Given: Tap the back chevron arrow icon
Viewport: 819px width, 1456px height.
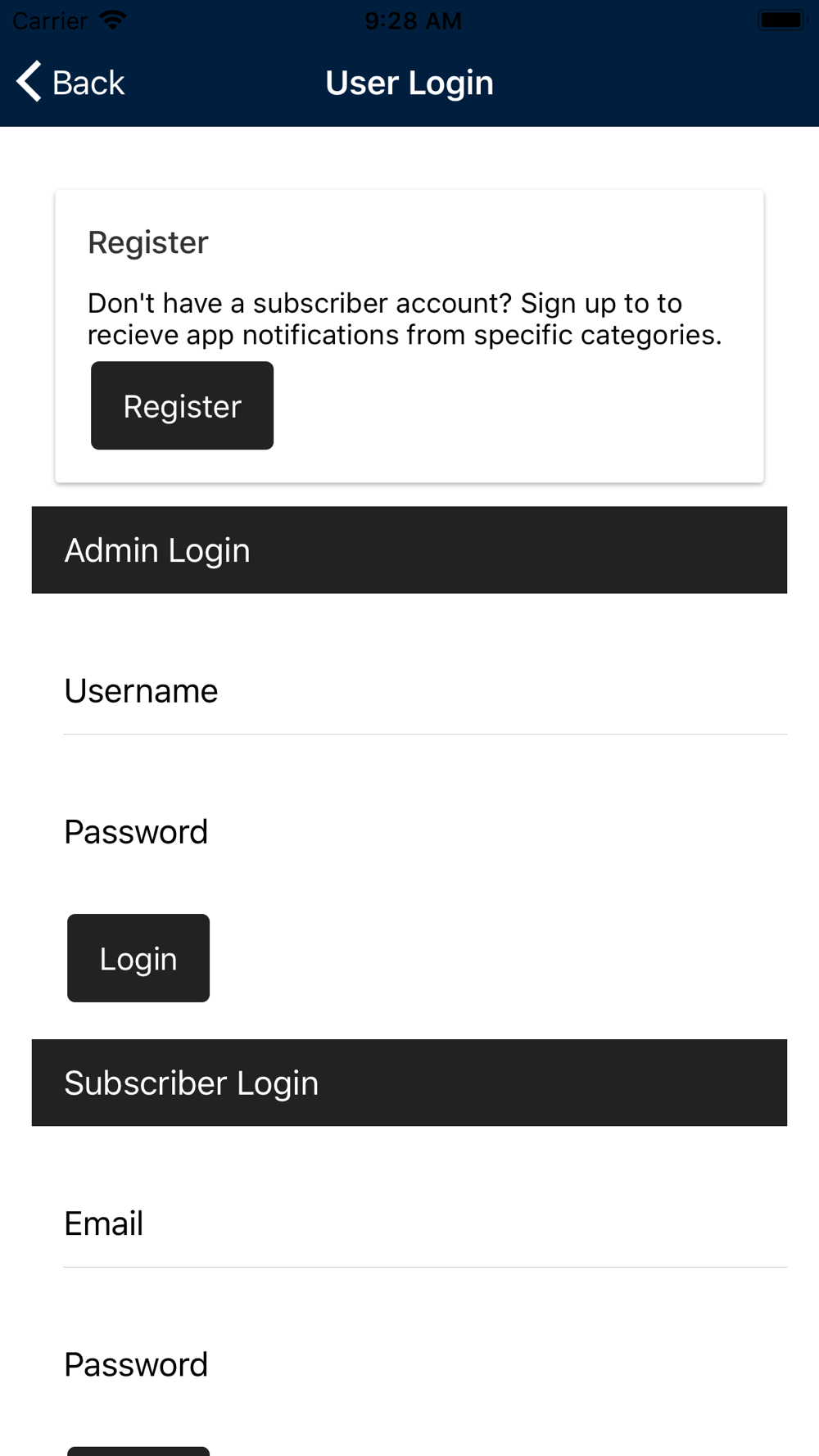Looking at the screenshot, I should [x=29, y=82].
